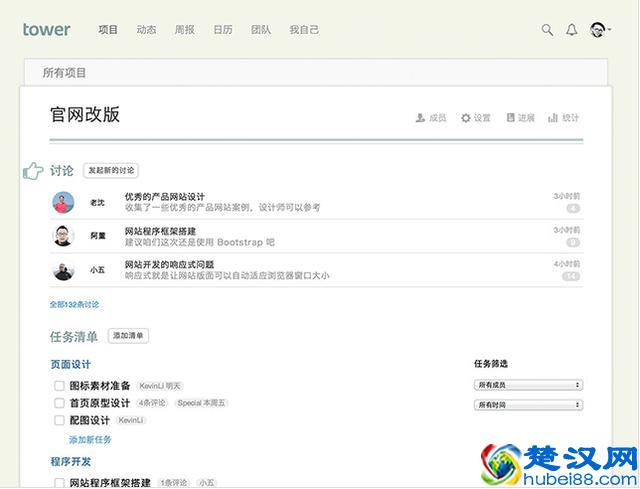Click the tower logo
Screen dimensions: 640x489
coord(47,30)
